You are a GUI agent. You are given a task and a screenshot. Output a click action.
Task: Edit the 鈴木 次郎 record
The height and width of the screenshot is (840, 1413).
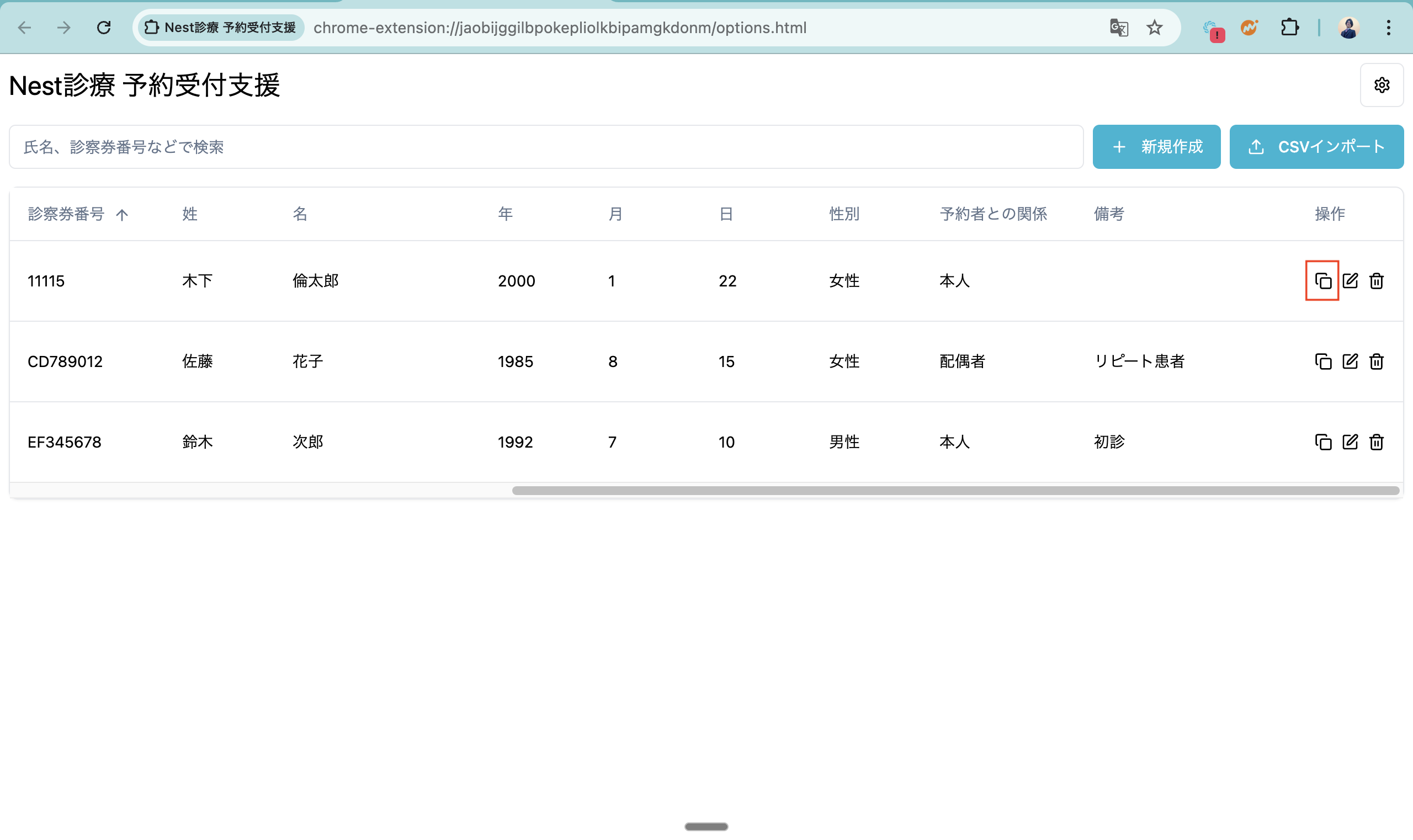[x=1350, y=442]
